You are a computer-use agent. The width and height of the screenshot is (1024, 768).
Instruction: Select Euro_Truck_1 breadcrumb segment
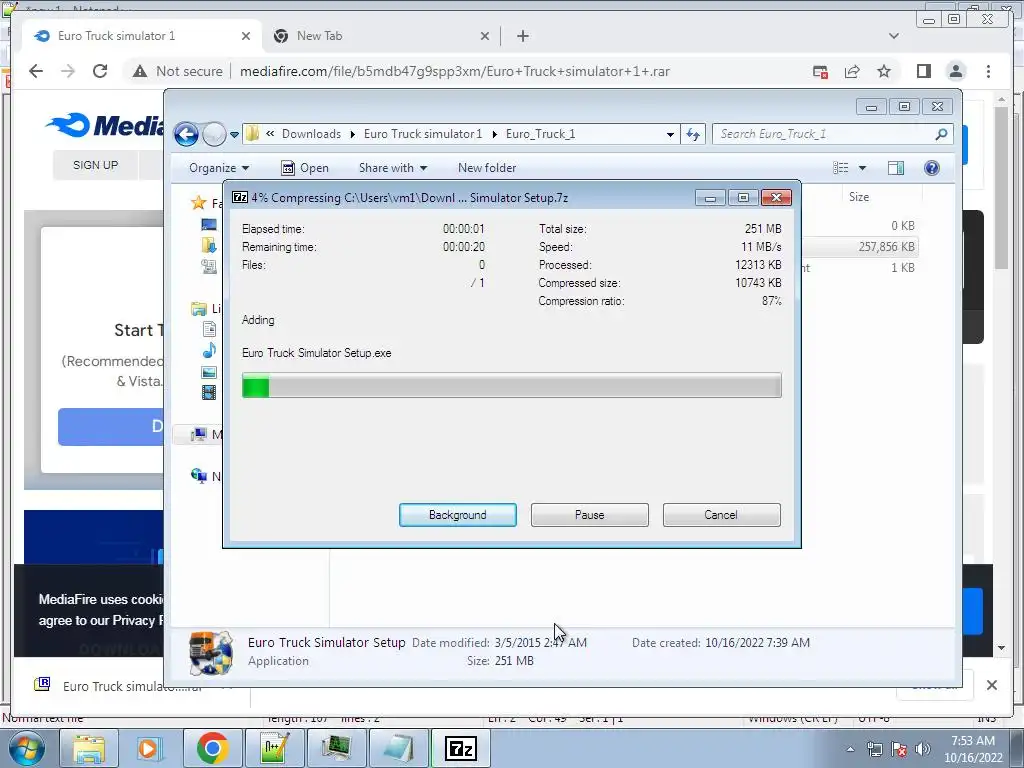tap(540, 134)
